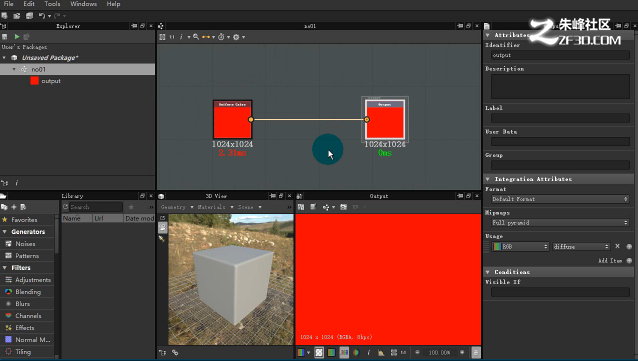
Task: Open the File menu
Action: (x=8, y=4)
